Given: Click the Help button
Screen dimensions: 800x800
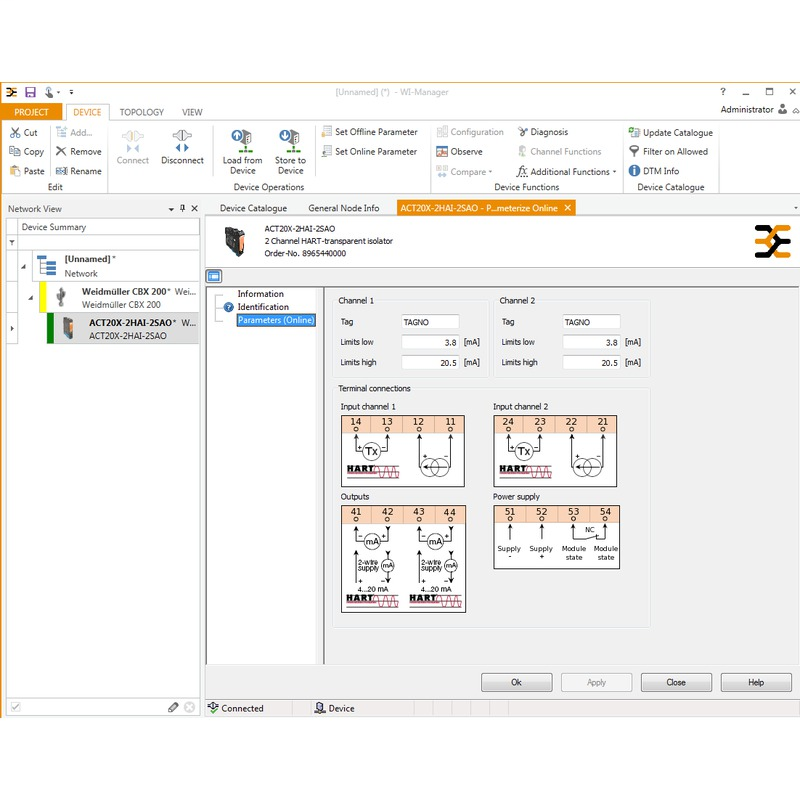Looking at the screenshot, I should coord(756,682).
